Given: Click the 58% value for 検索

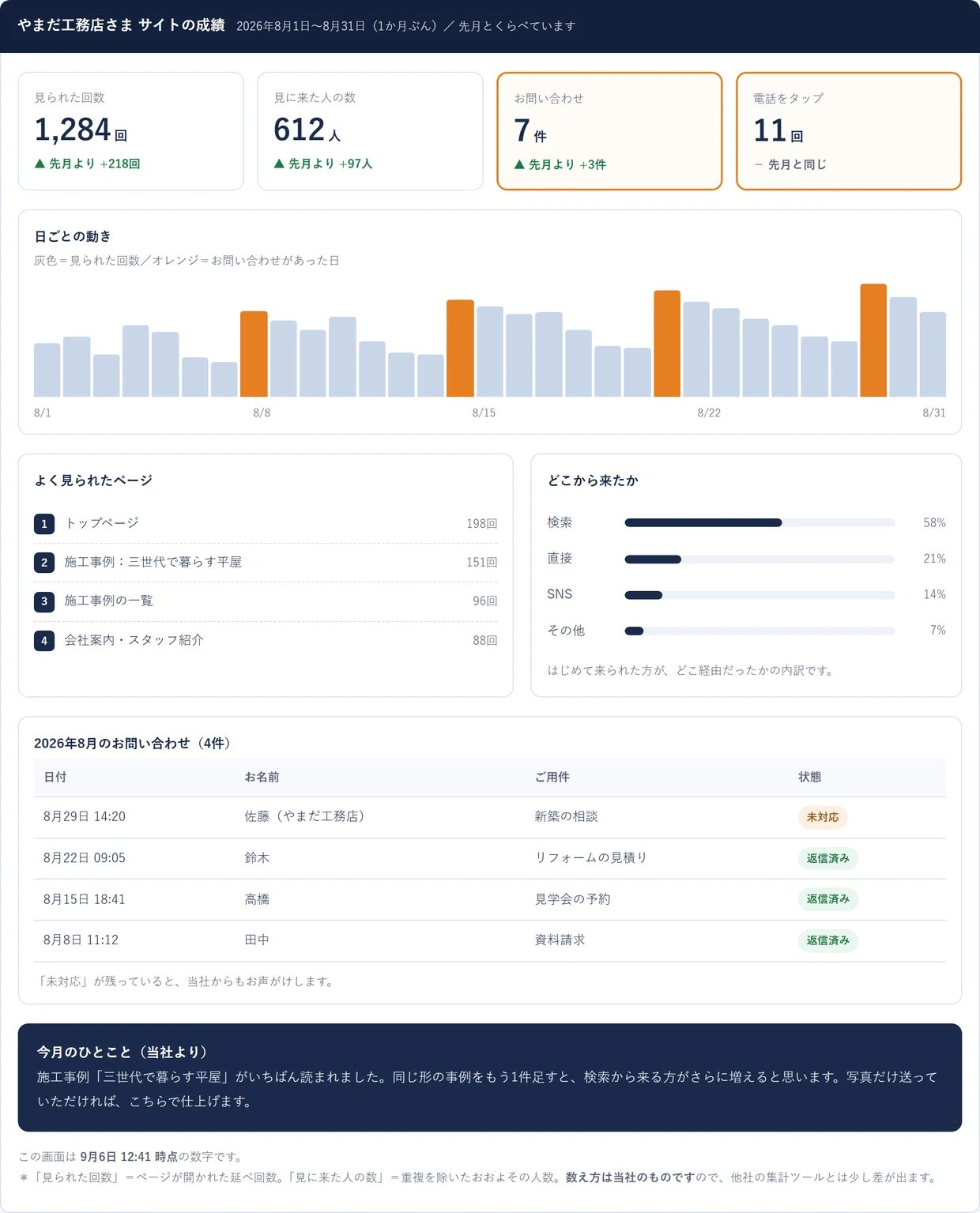Looking at the screenshot, I should pyautogui.click(x=934, y=523).
